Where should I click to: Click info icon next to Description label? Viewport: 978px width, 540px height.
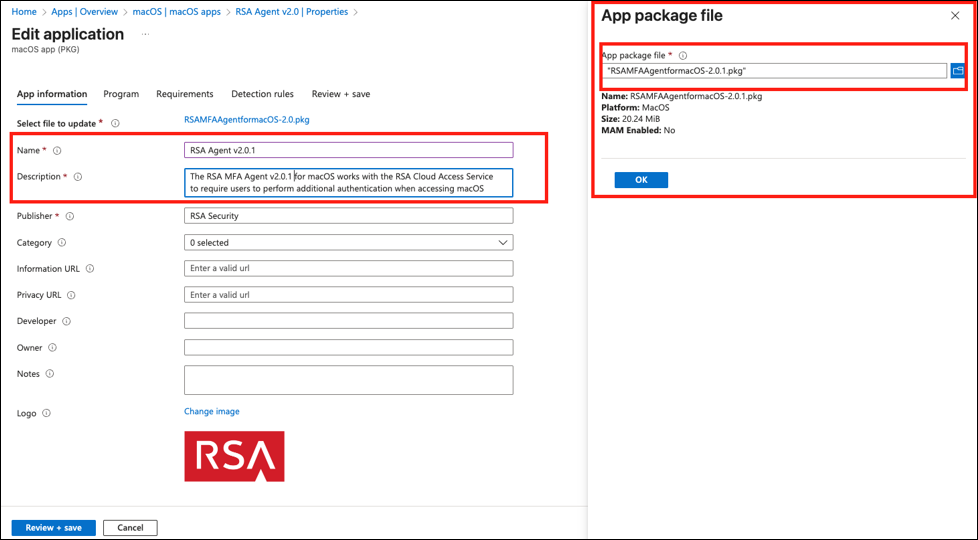pos(78,177)
